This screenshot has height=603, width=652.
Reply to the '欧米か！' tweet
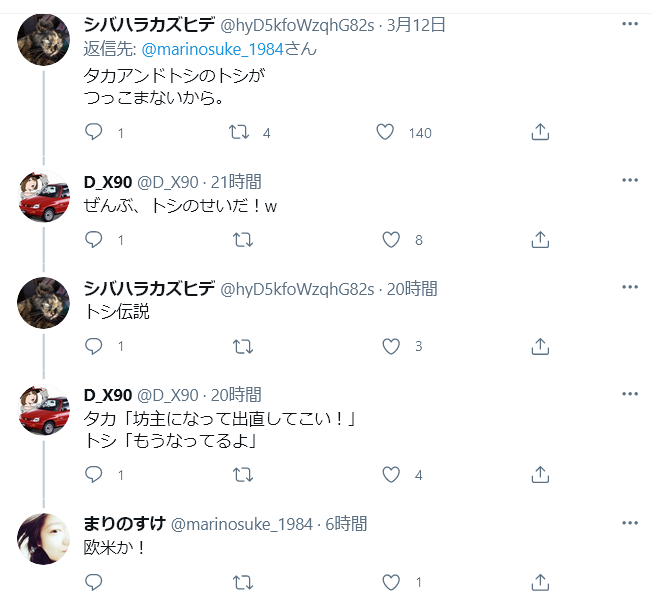94,582
